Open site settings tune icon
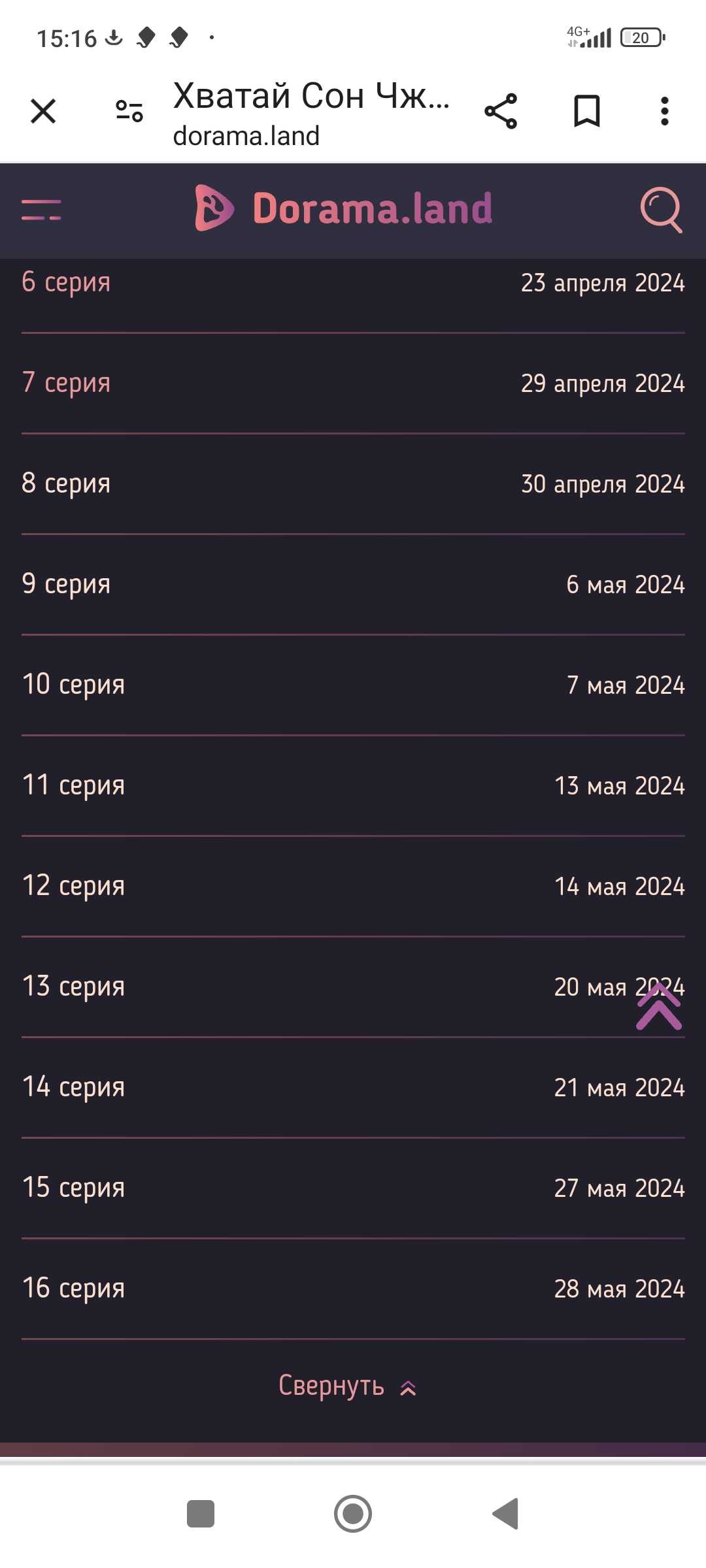 tap(129, 111)
